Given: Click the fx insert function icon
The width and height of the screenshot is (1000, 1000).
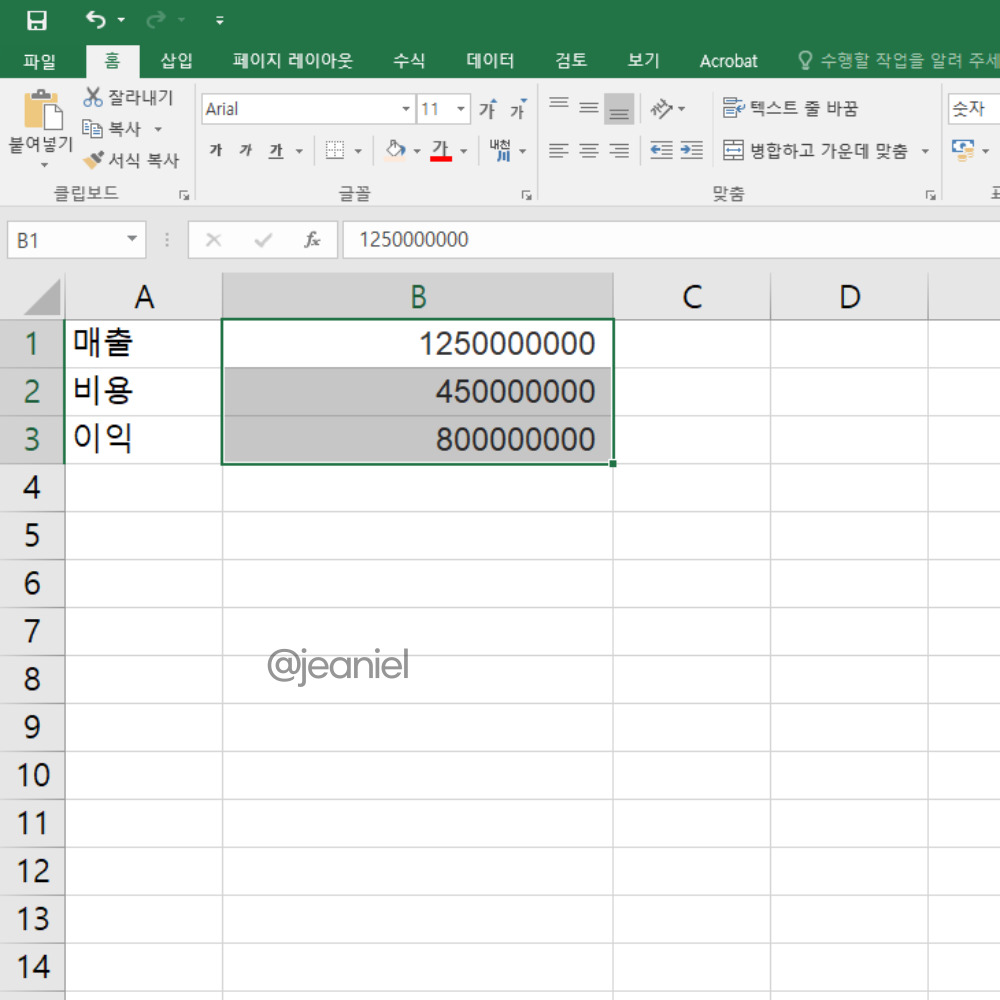Looking at the screenshot, I should 312,240.
